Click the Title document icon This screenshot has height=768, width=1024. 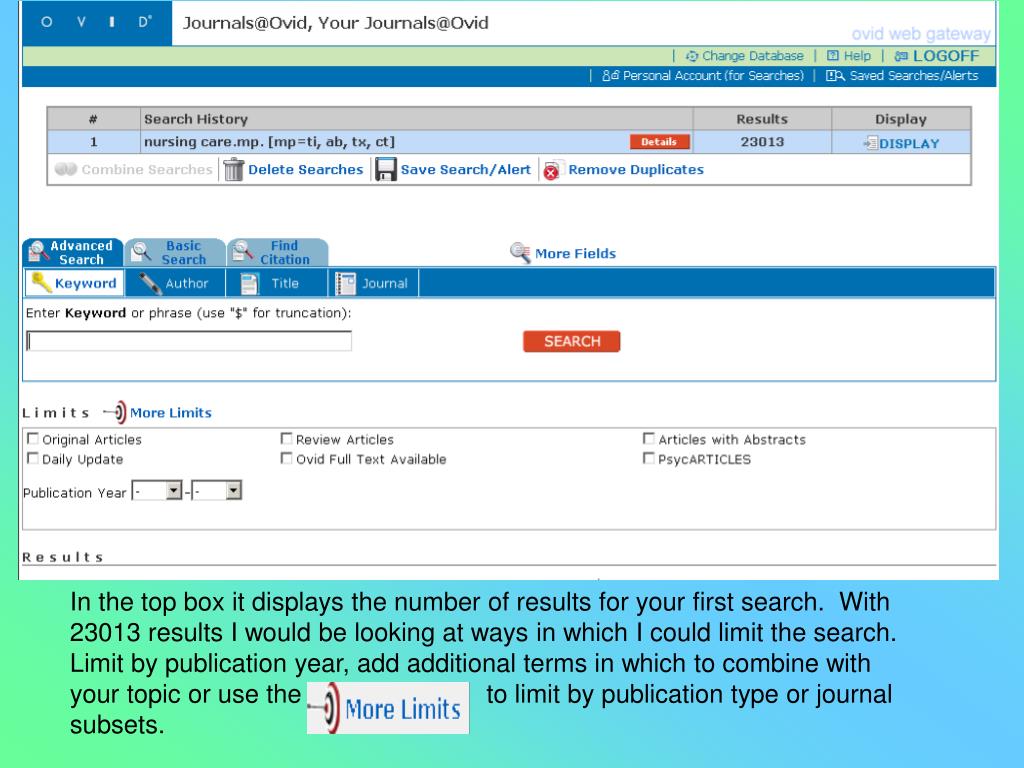click(x=249, y=283)
